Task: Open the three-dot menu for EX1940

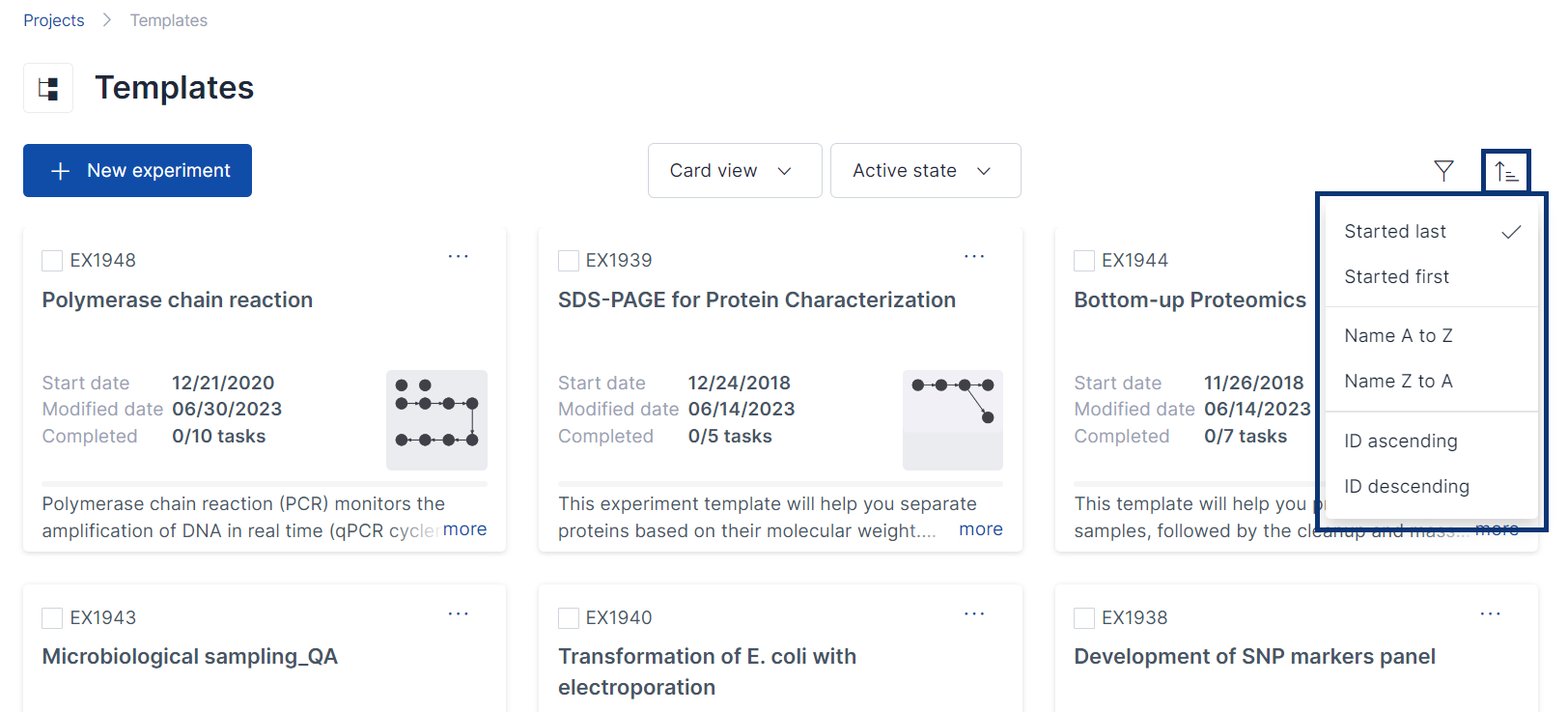Action: pyautogui.click(x=974, y=614)
